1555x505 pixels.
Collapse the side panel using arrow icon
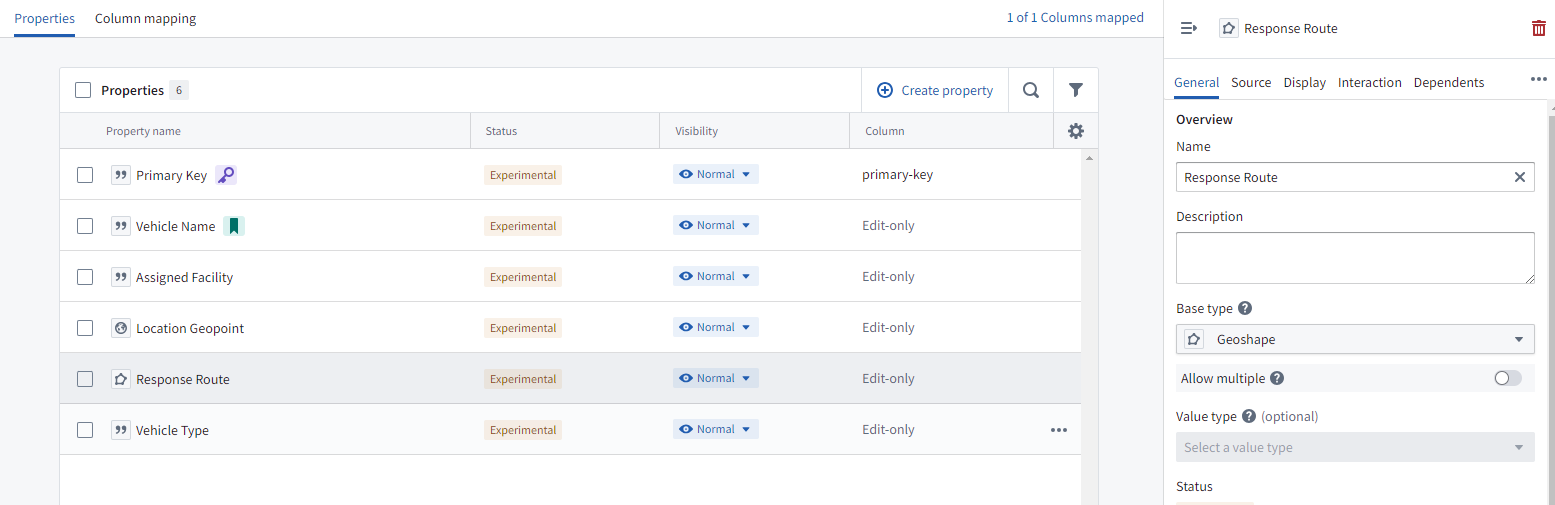1188,28
